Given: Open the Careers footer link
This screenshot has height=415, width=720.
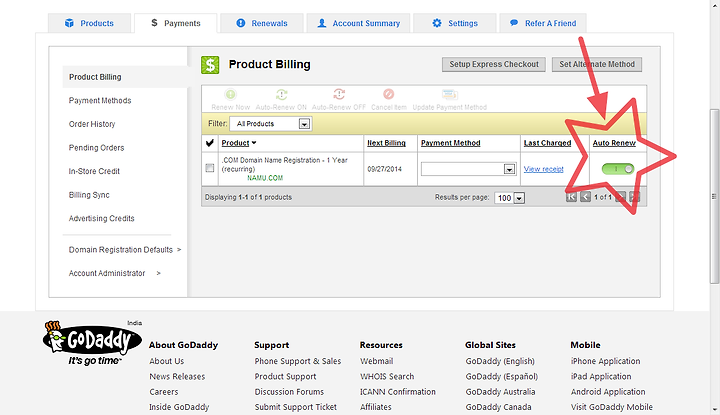Looking at the screenshot, I should pos(163,392).
